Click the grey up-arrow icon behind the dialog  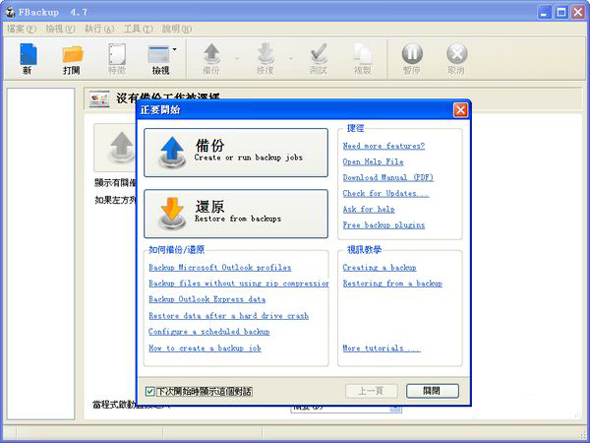pos(121,148)
